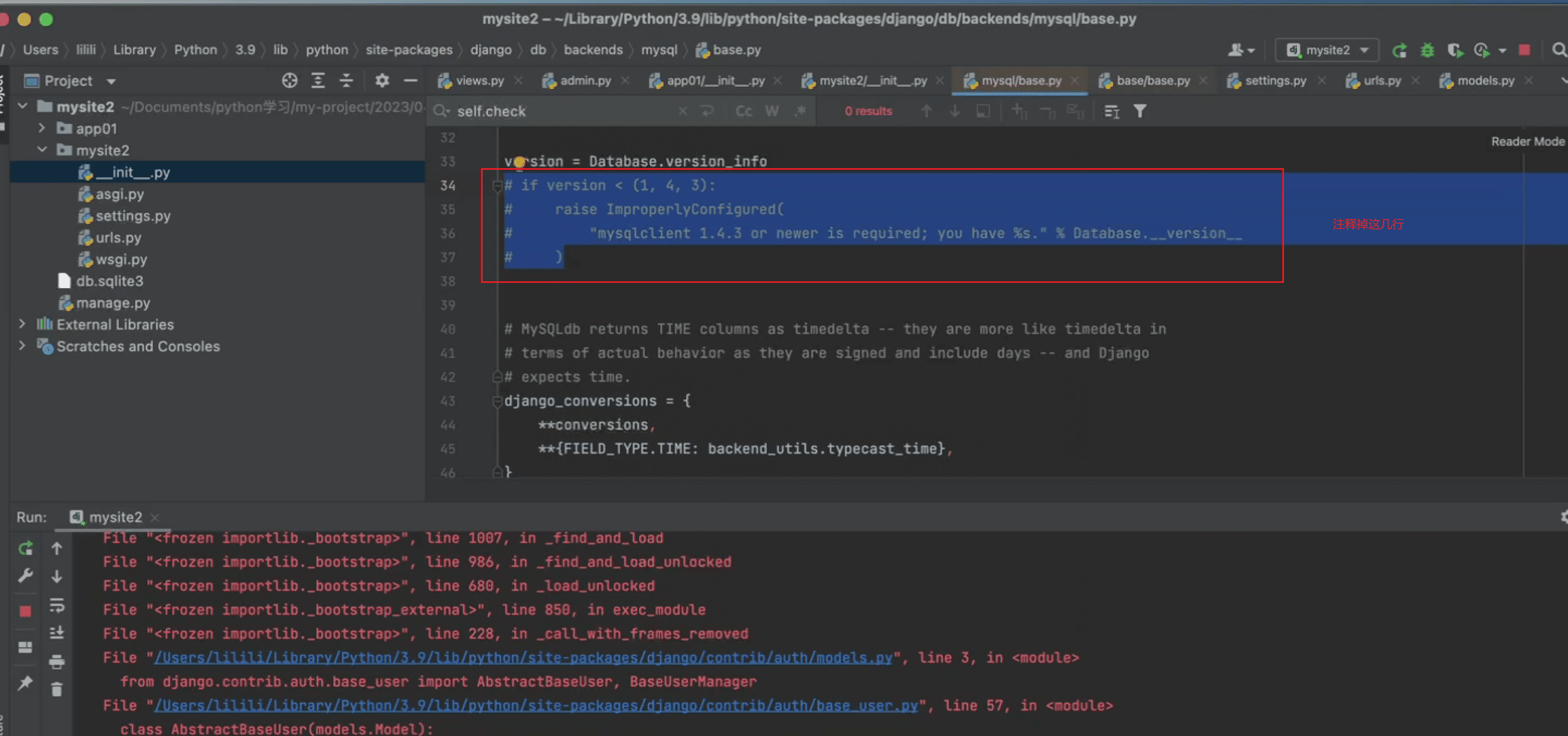
Task: Toggle whole words W search option
Action: [772, 111]
